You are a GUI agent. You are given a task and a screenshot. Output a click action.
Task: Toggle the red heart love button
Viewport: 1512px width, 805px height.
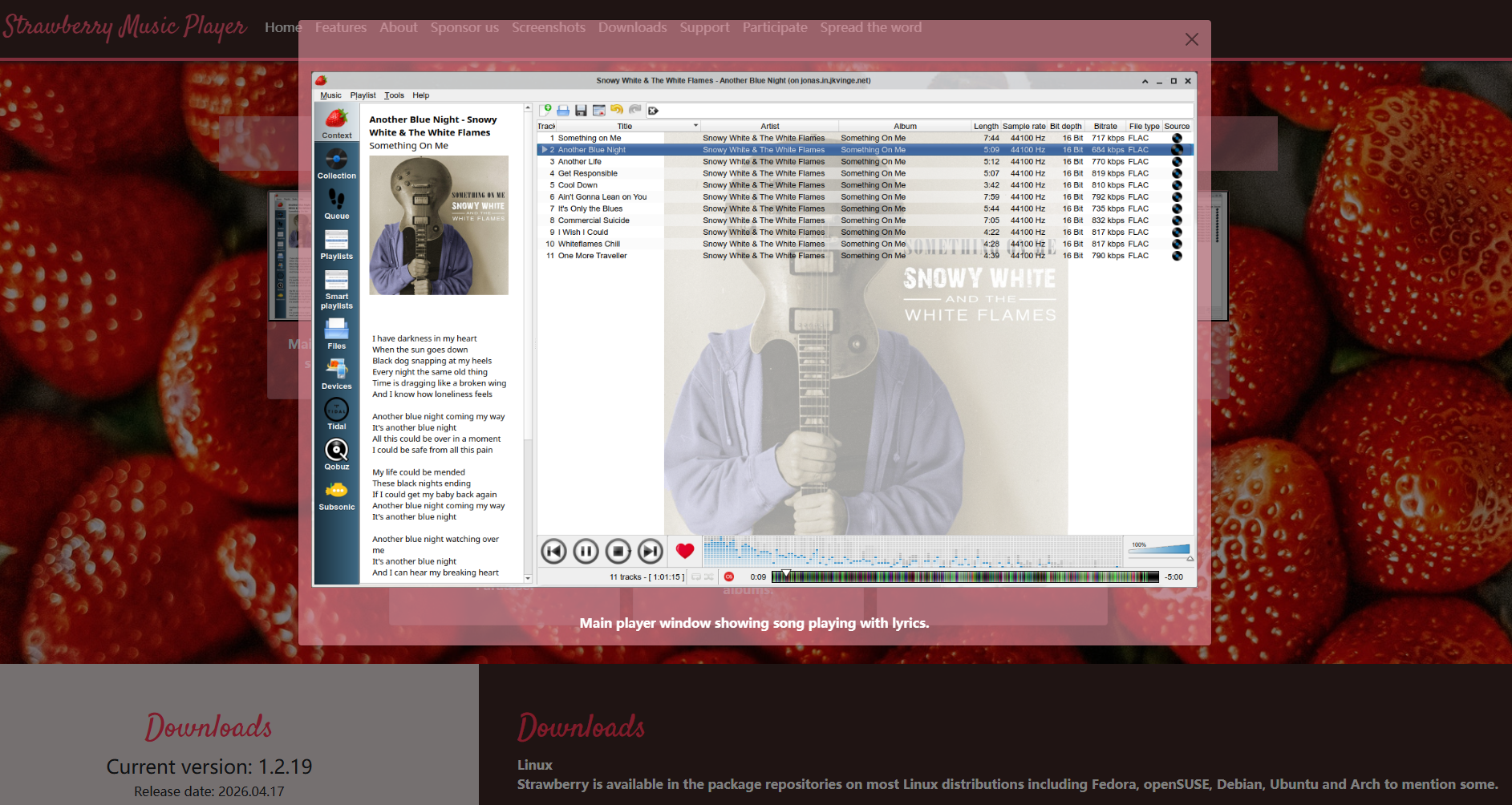click(684, 551)
